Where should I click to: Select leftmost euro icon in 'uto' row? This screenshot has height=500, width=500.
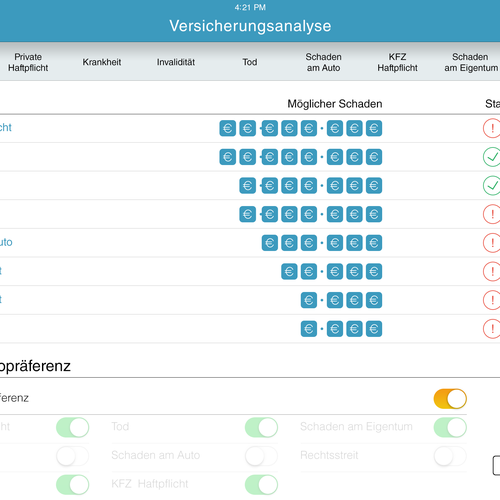[269, 243]
